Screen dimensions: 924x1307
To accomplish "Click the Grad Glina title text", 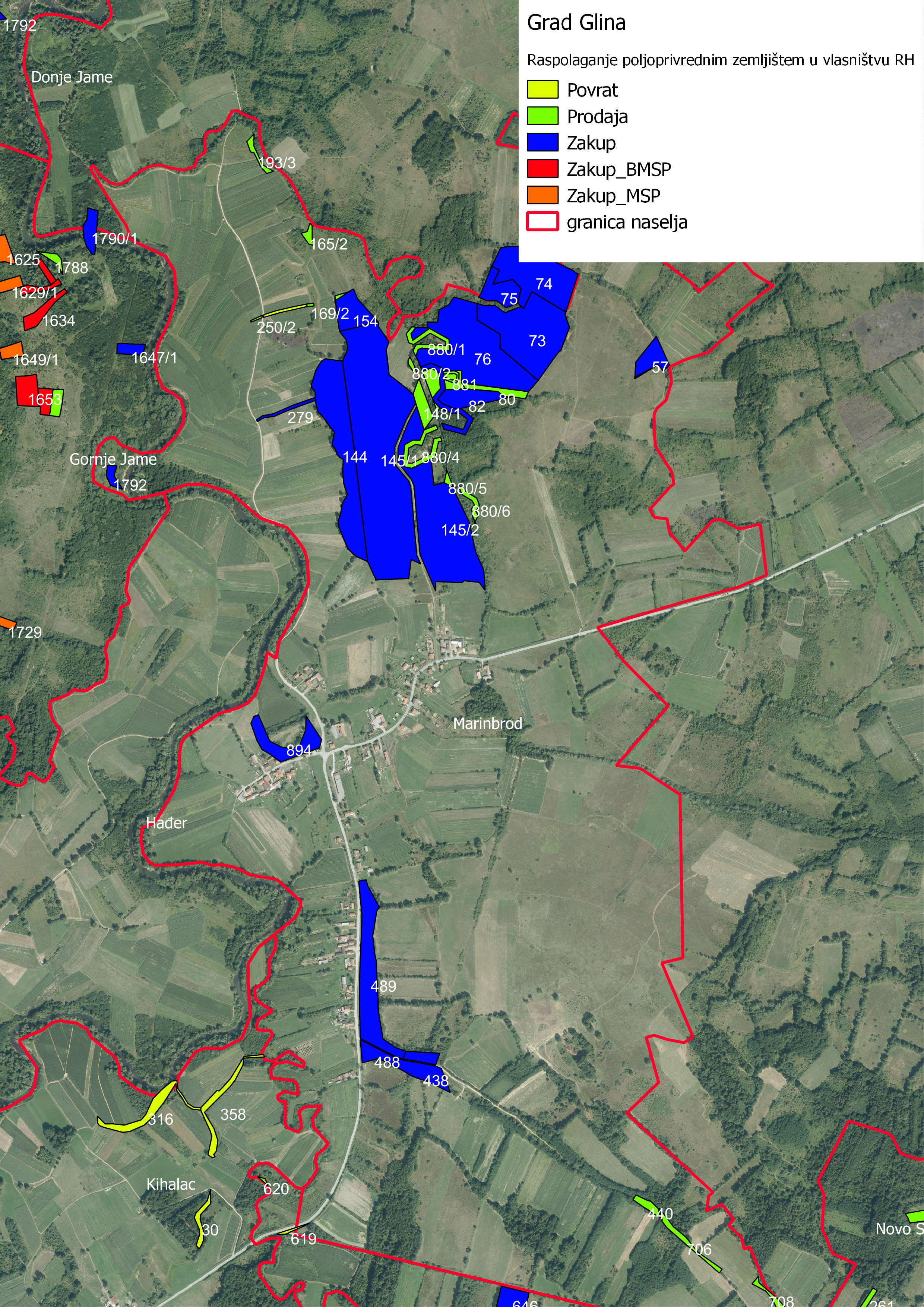I will tap(576, 23).
